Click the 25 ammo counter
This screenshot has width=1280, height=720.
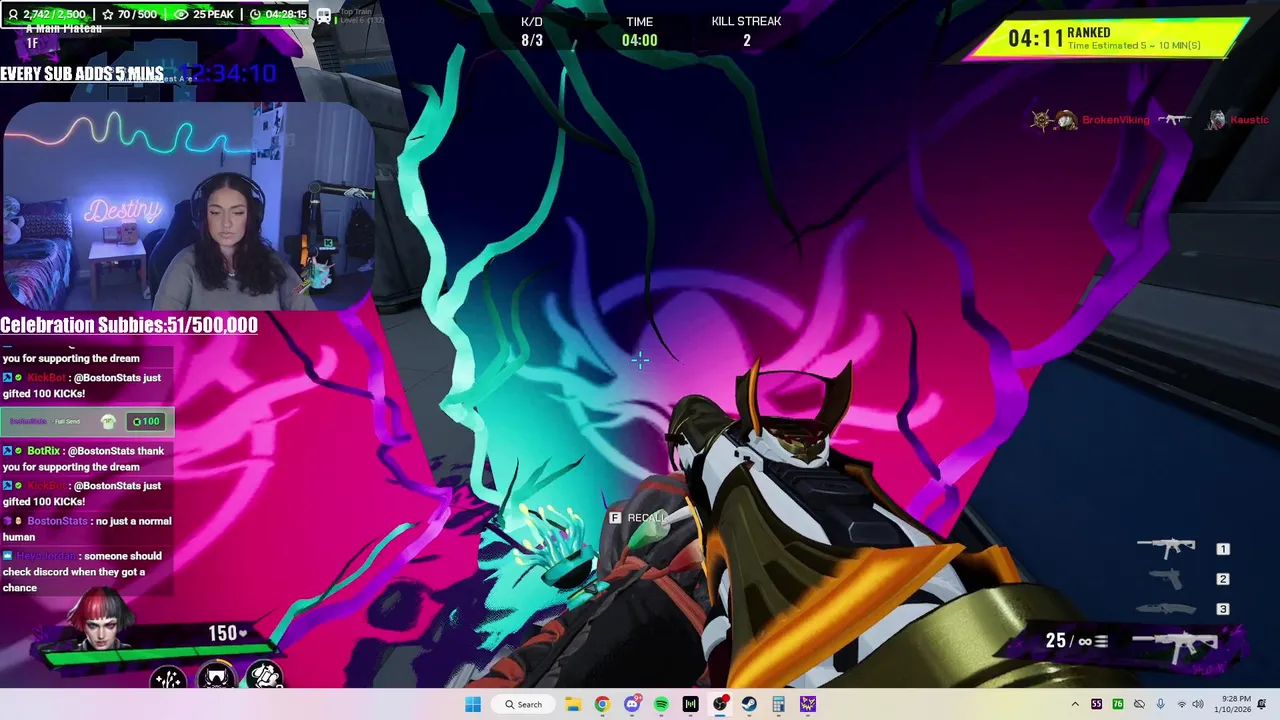[x=1055, y=641]
